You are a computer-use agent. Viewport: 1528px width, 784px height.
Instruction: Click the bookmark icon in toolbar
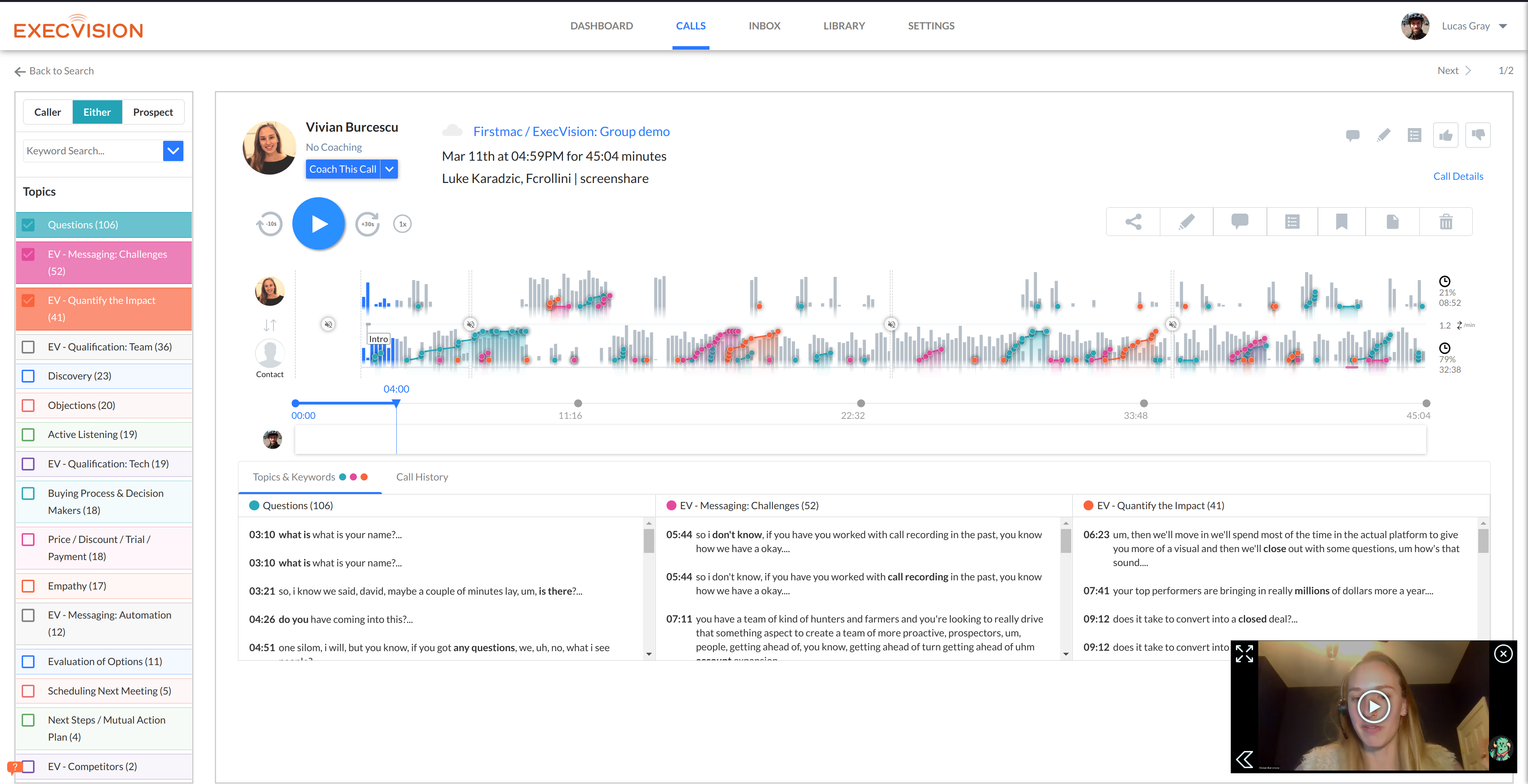coord(1341,222)
